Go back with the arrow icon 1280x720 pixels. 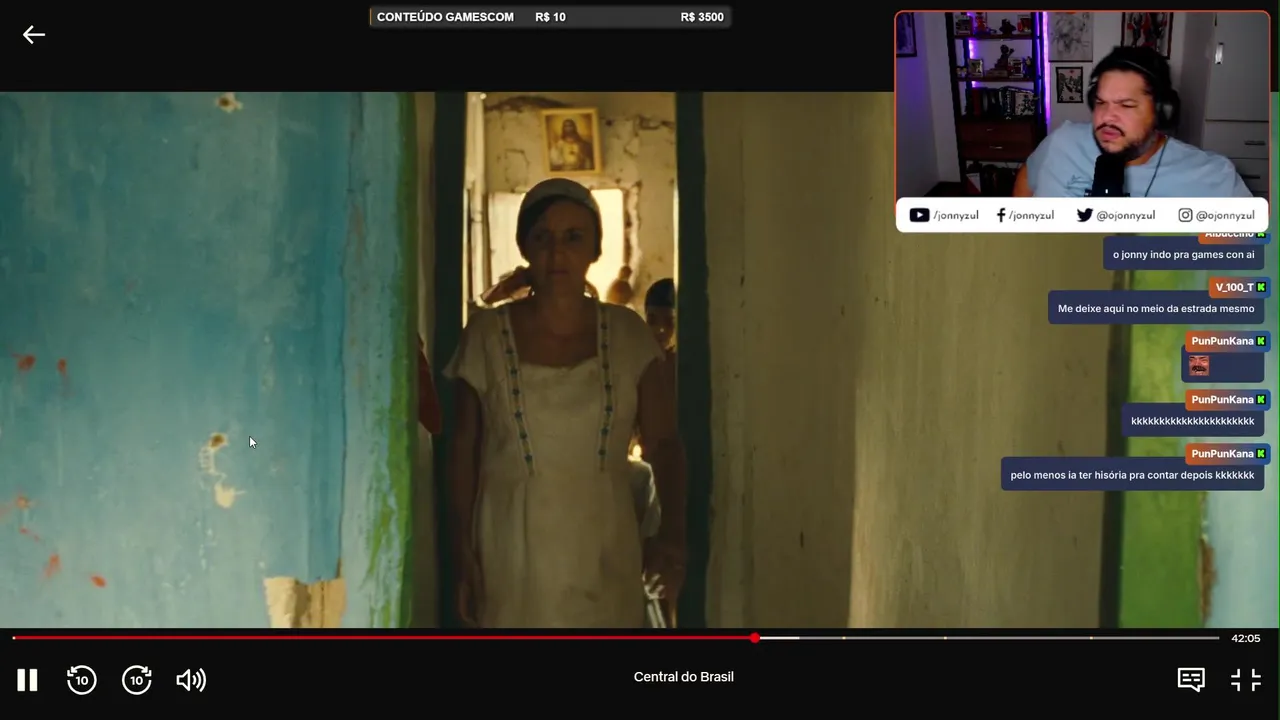point(34,35)
